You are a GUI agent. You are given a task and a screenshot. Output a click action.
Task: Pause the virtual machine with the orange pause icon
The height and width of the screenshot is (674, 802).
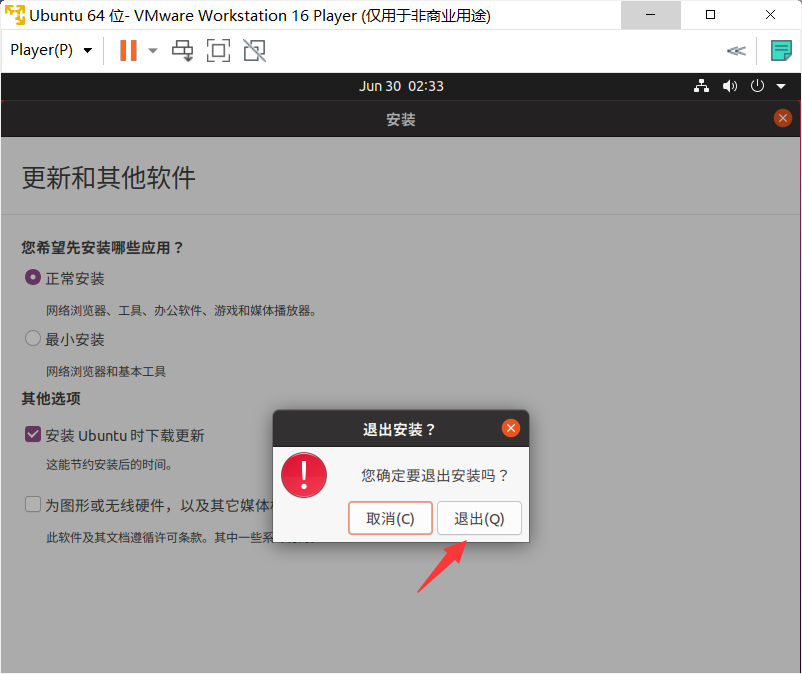click(128, 50)
